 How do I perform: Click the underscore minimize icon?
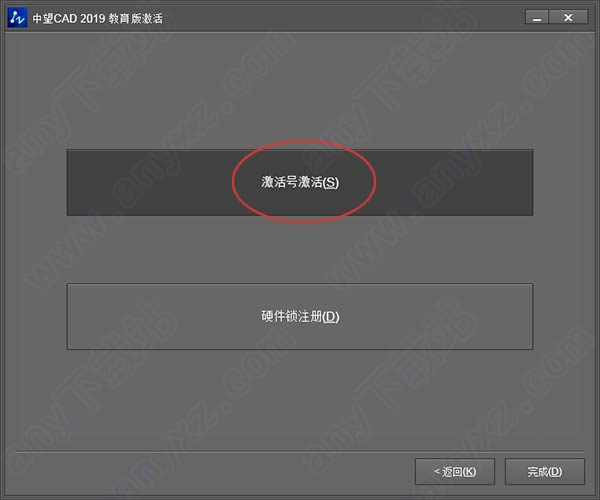[x=537, y=18]
